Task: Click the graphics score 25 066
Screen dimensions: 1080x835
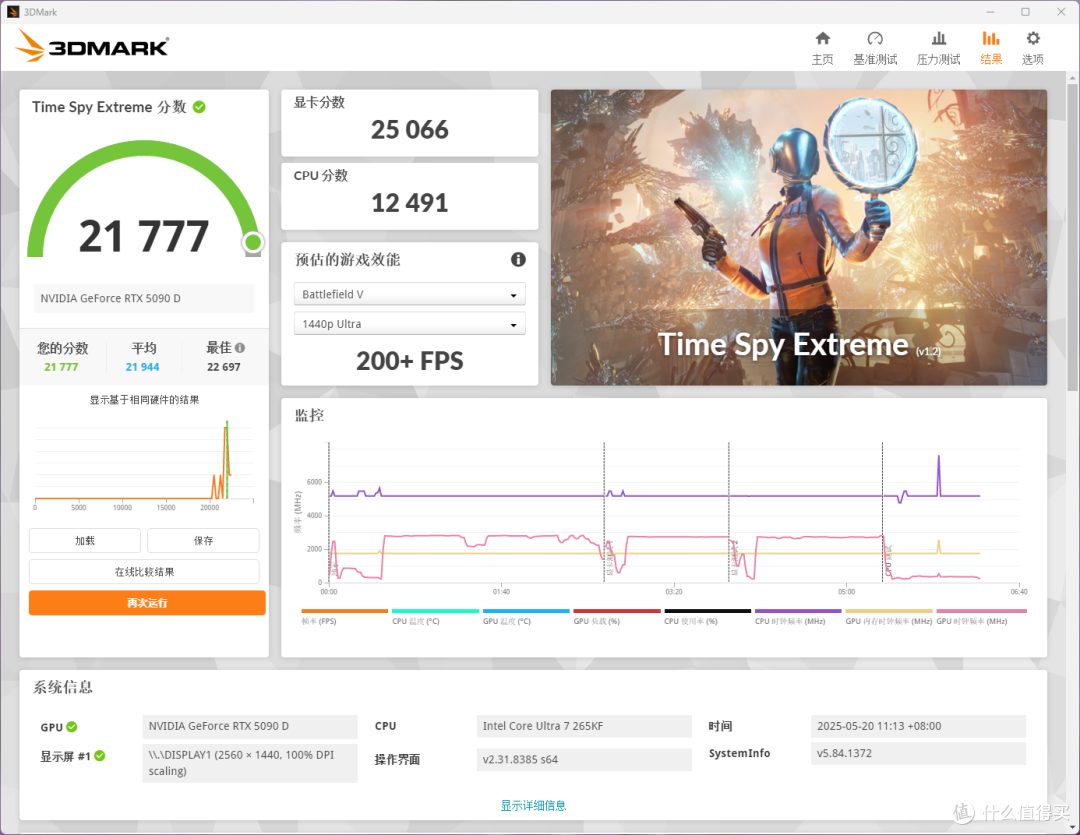Action: [409, 130]
